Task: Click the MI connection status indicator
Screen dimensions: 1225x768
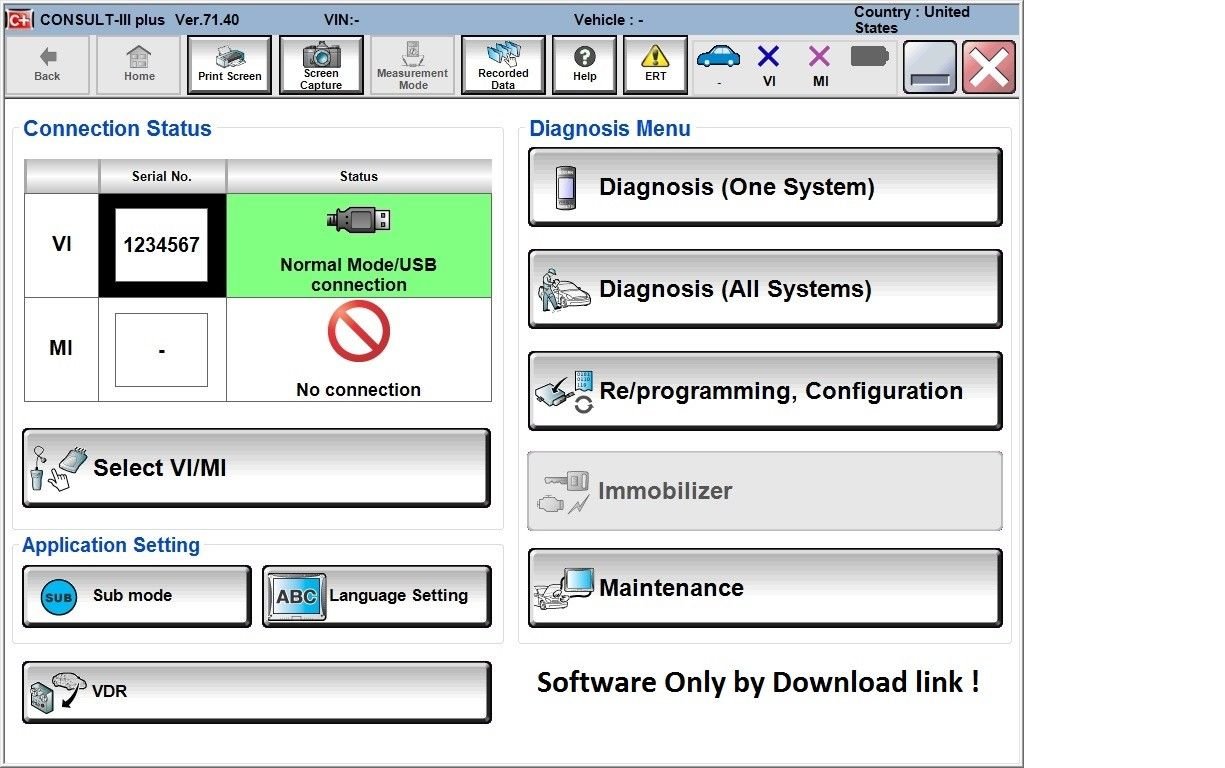Action: click(x=820, y=65)
